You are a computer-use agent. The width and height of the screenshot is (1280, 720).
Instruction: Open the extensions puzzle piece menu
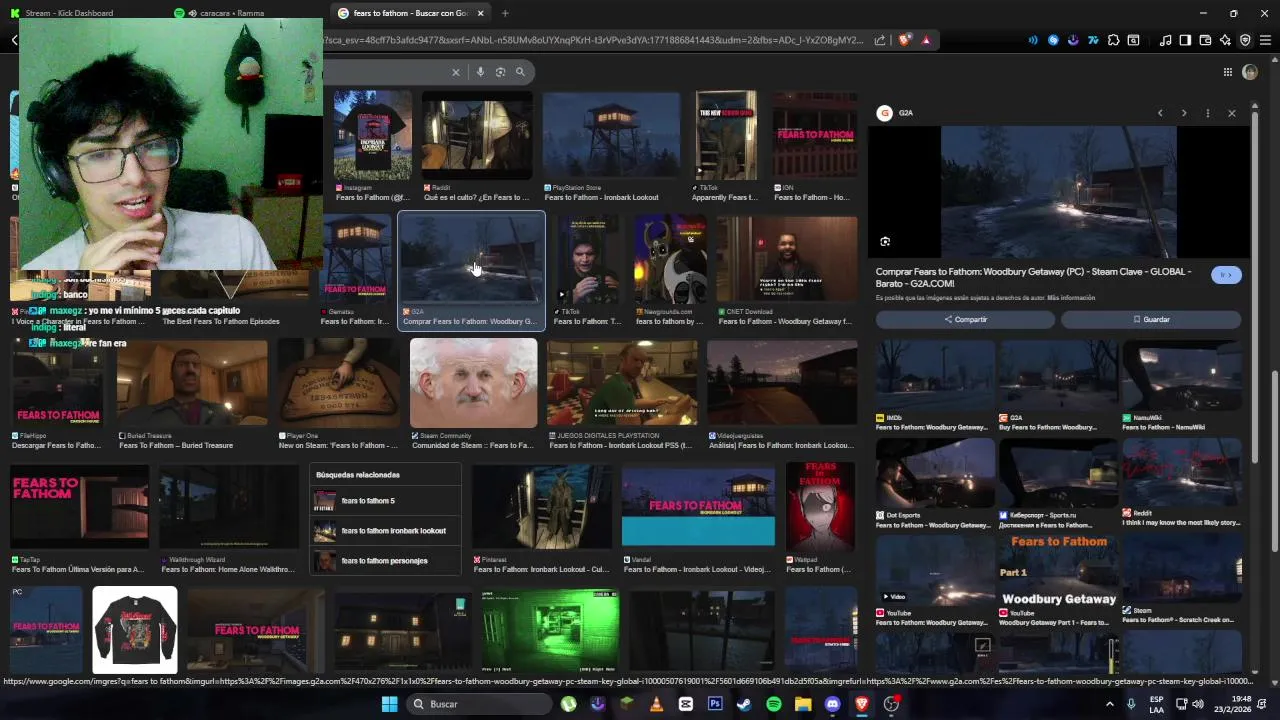[x=1113, y=40]
